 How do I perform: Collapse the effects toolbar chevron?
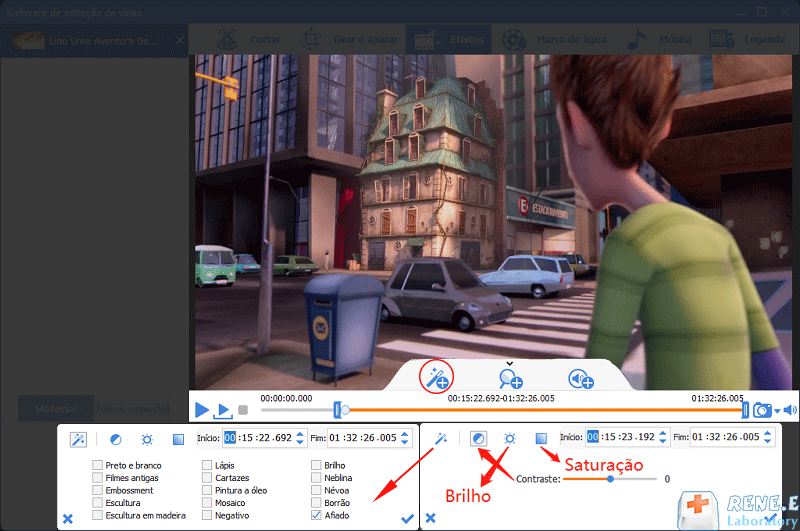pyautogui.click(x=509, y=363)
